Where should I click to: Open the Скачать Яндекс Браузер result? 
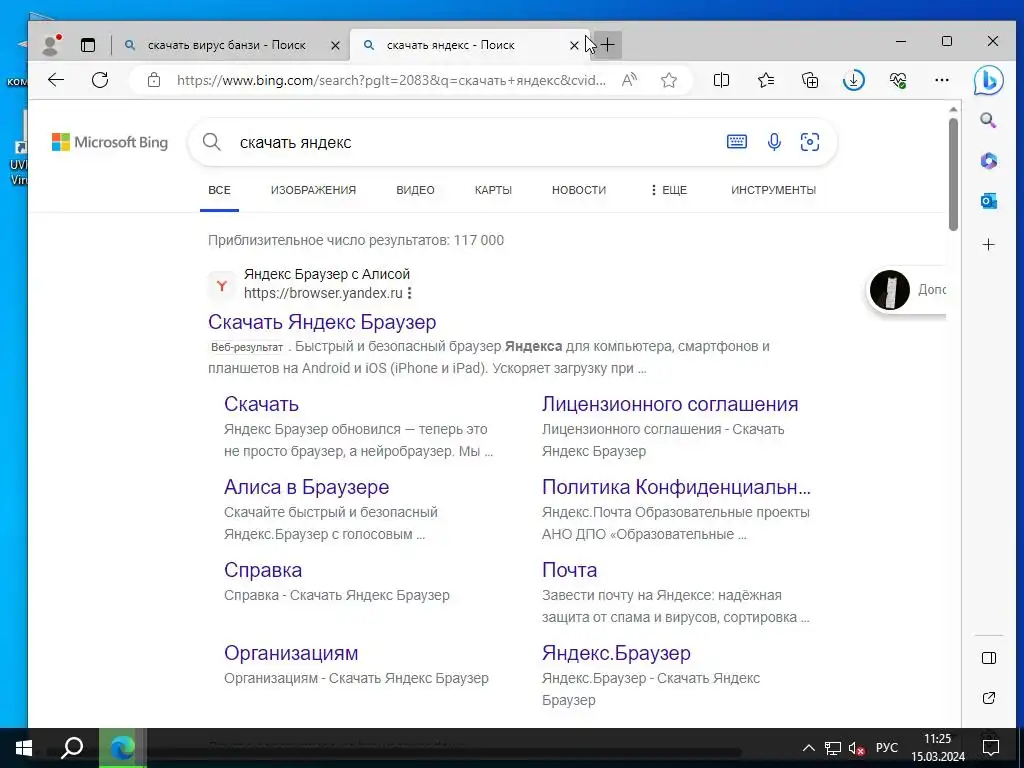322,322
